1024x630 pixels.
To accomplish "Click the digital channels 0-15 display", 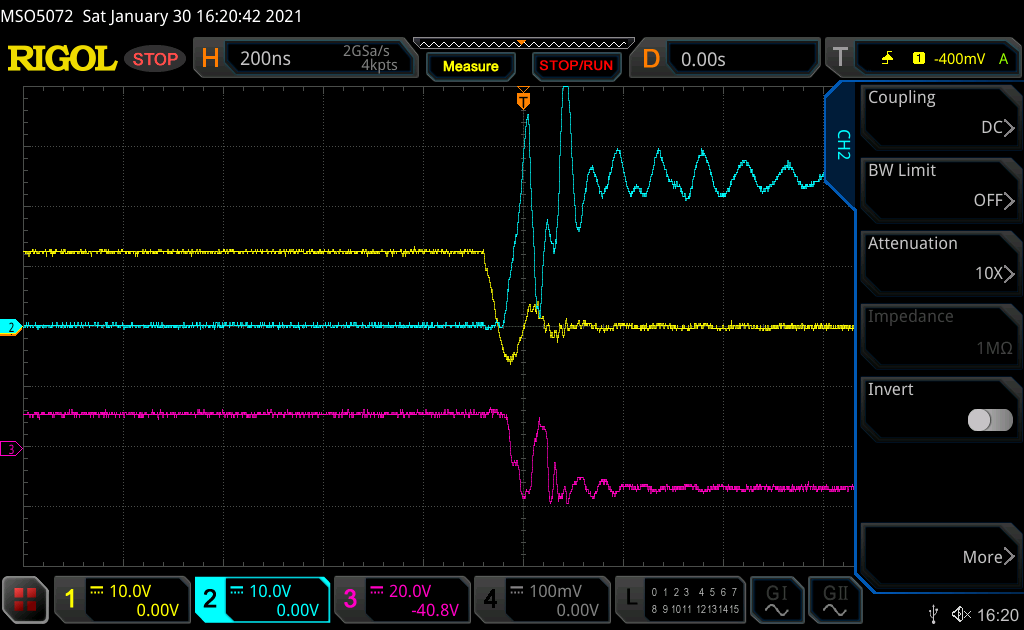I will pyautogui.click(x=694, y=600).
